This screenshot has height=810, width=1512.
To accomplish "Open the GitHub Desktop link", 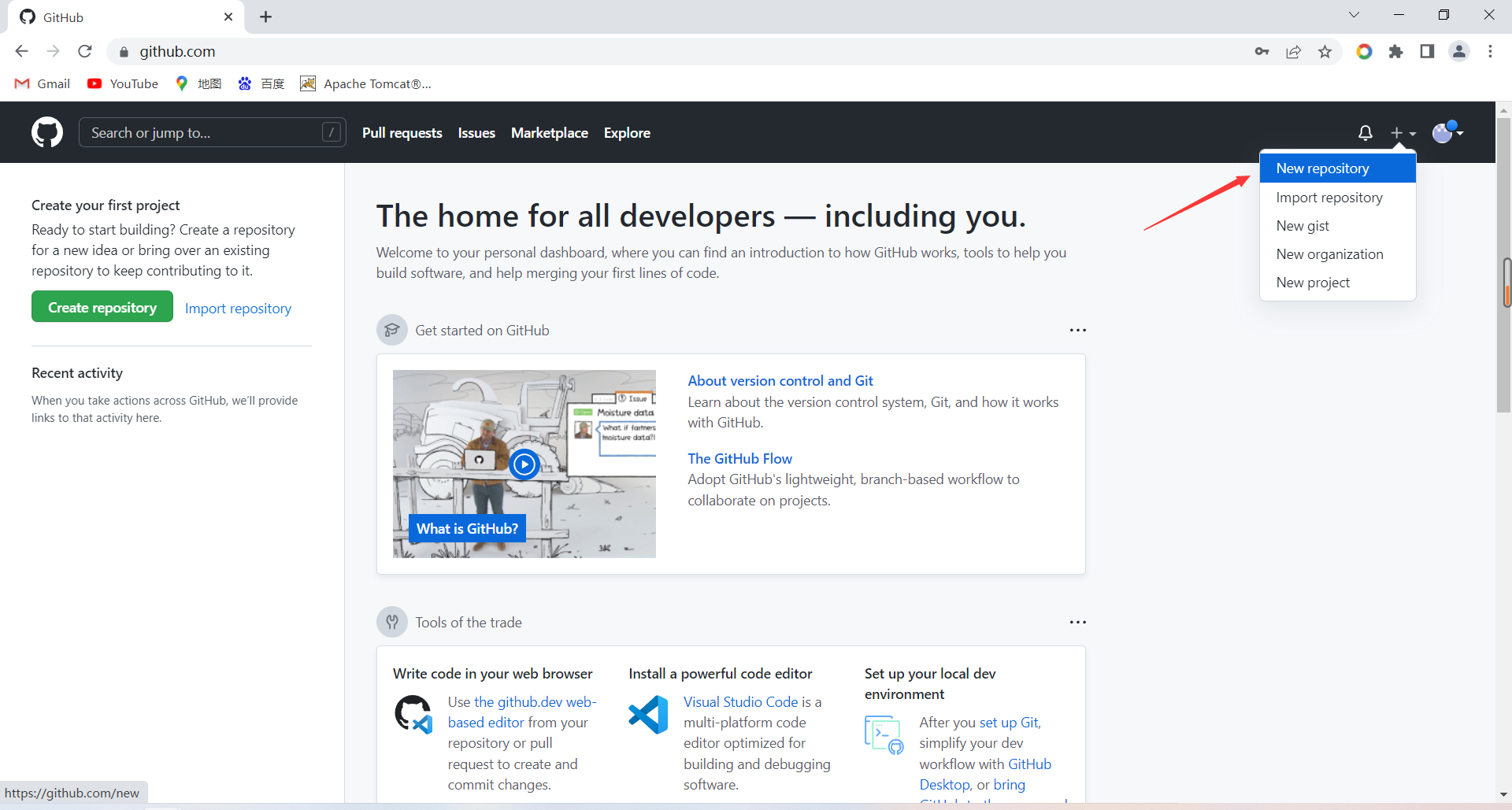I will [x=985, y=775].
